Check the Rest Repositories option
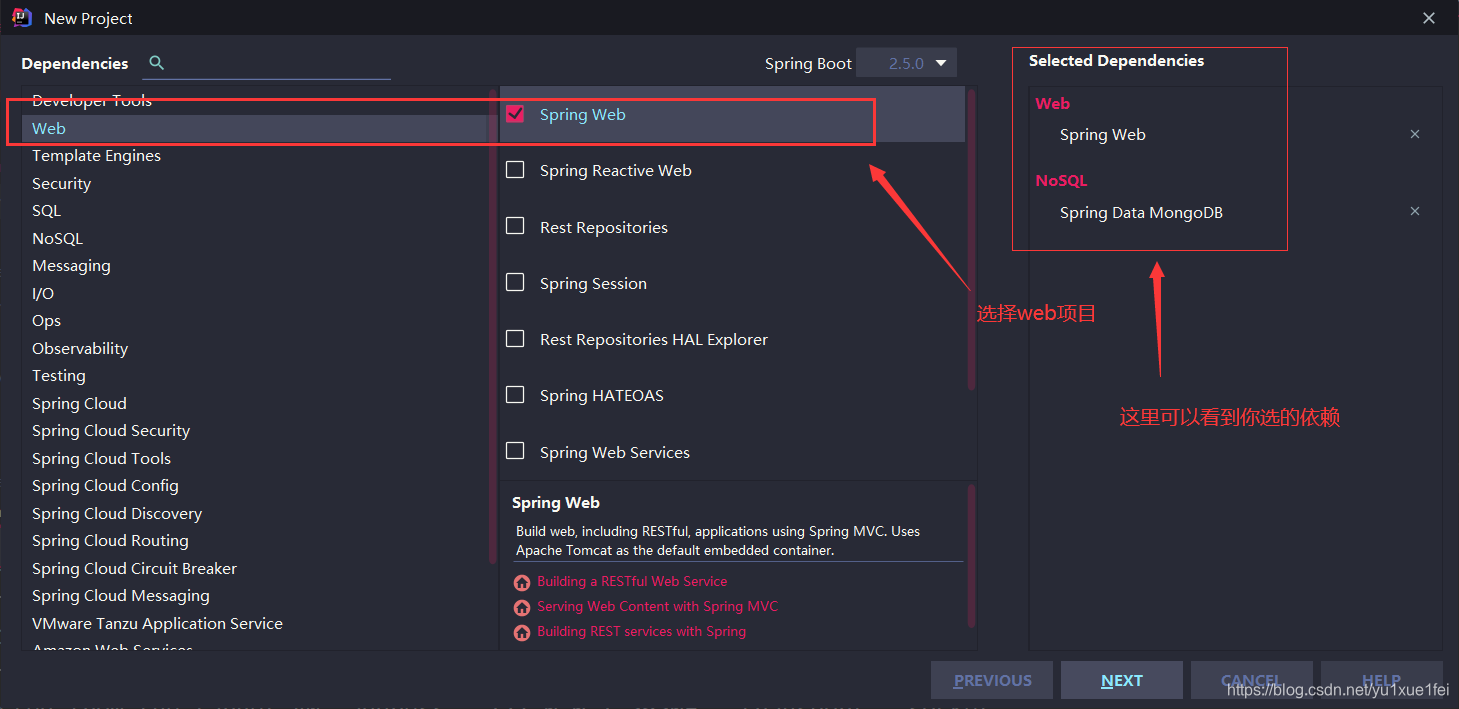 point(515,226)
